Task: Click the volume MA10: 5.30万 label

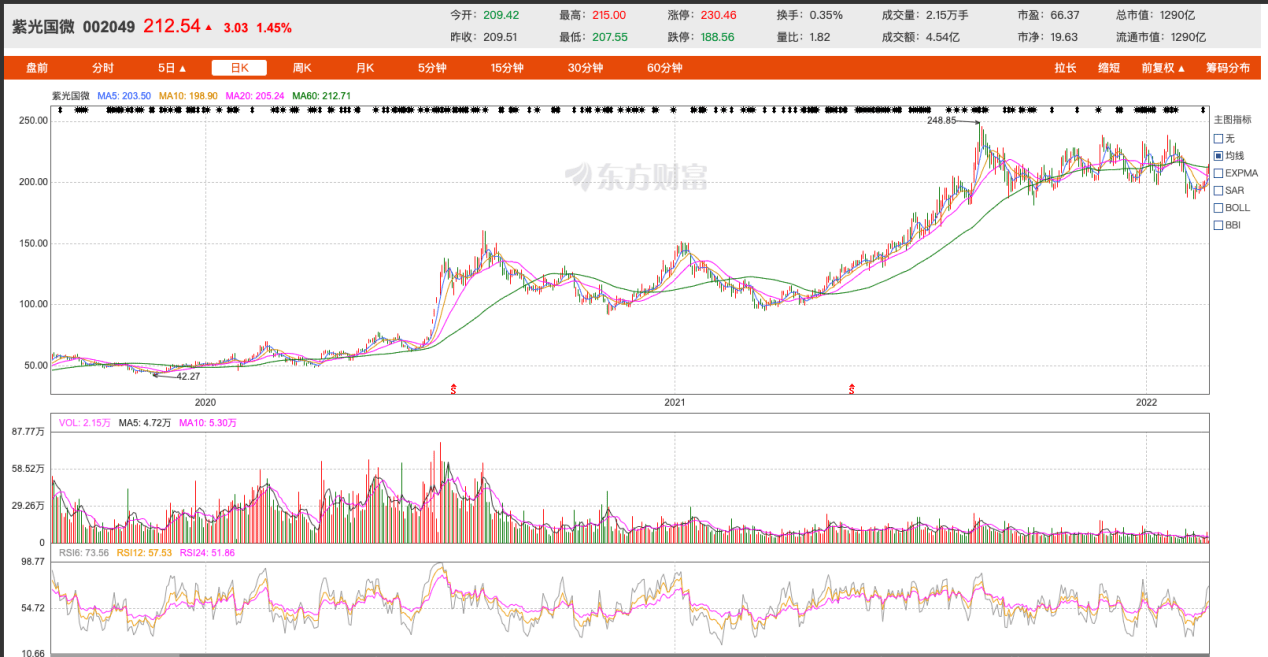Action: (208, 423)
